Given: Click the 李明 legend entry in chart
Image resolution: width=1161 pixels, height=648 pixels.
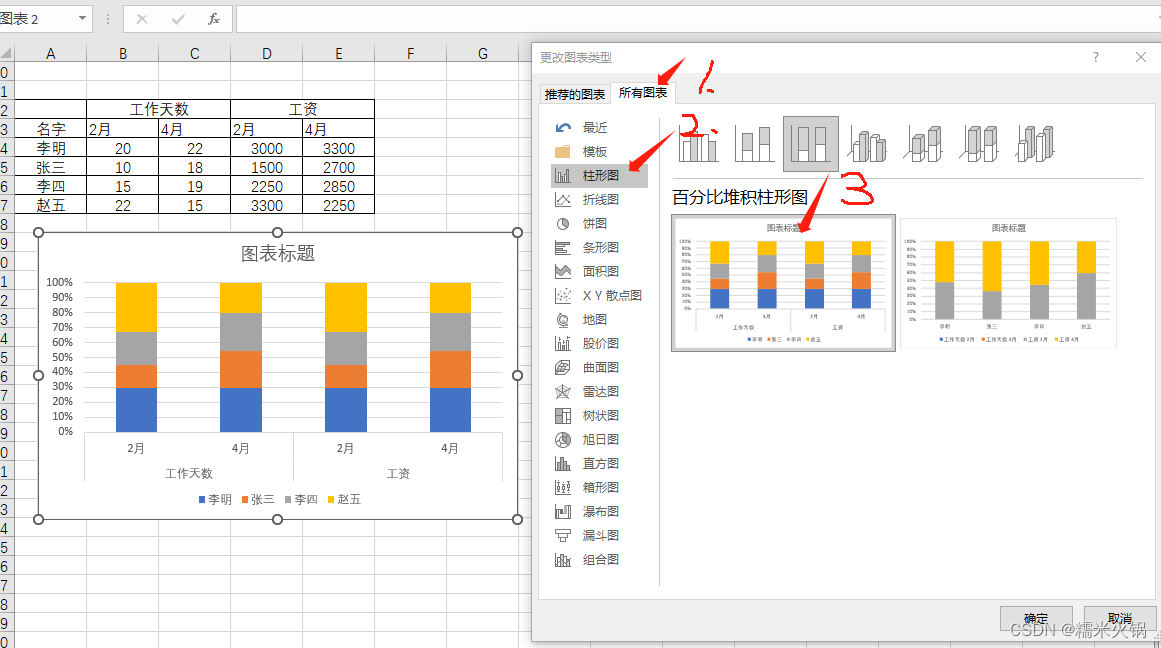Looking at the screenshot, I should coord(215,499).
